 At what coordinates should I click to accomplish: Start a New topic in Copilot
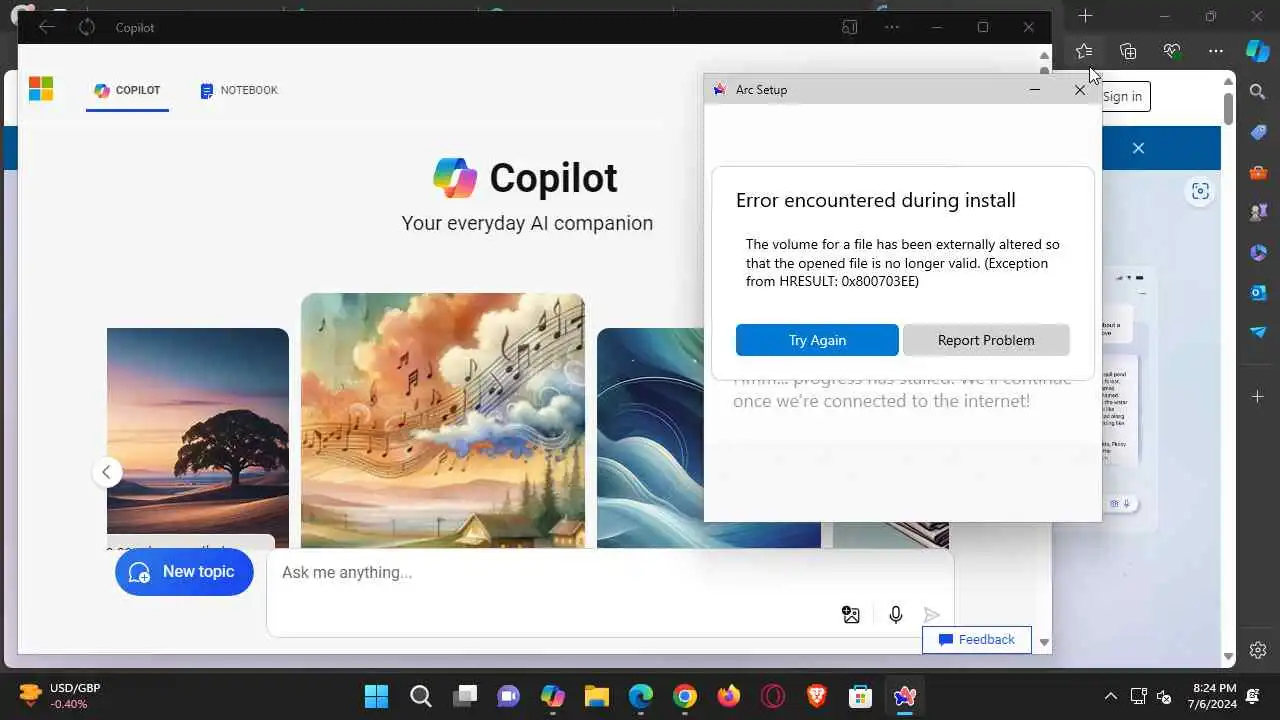tap(184, 572)
